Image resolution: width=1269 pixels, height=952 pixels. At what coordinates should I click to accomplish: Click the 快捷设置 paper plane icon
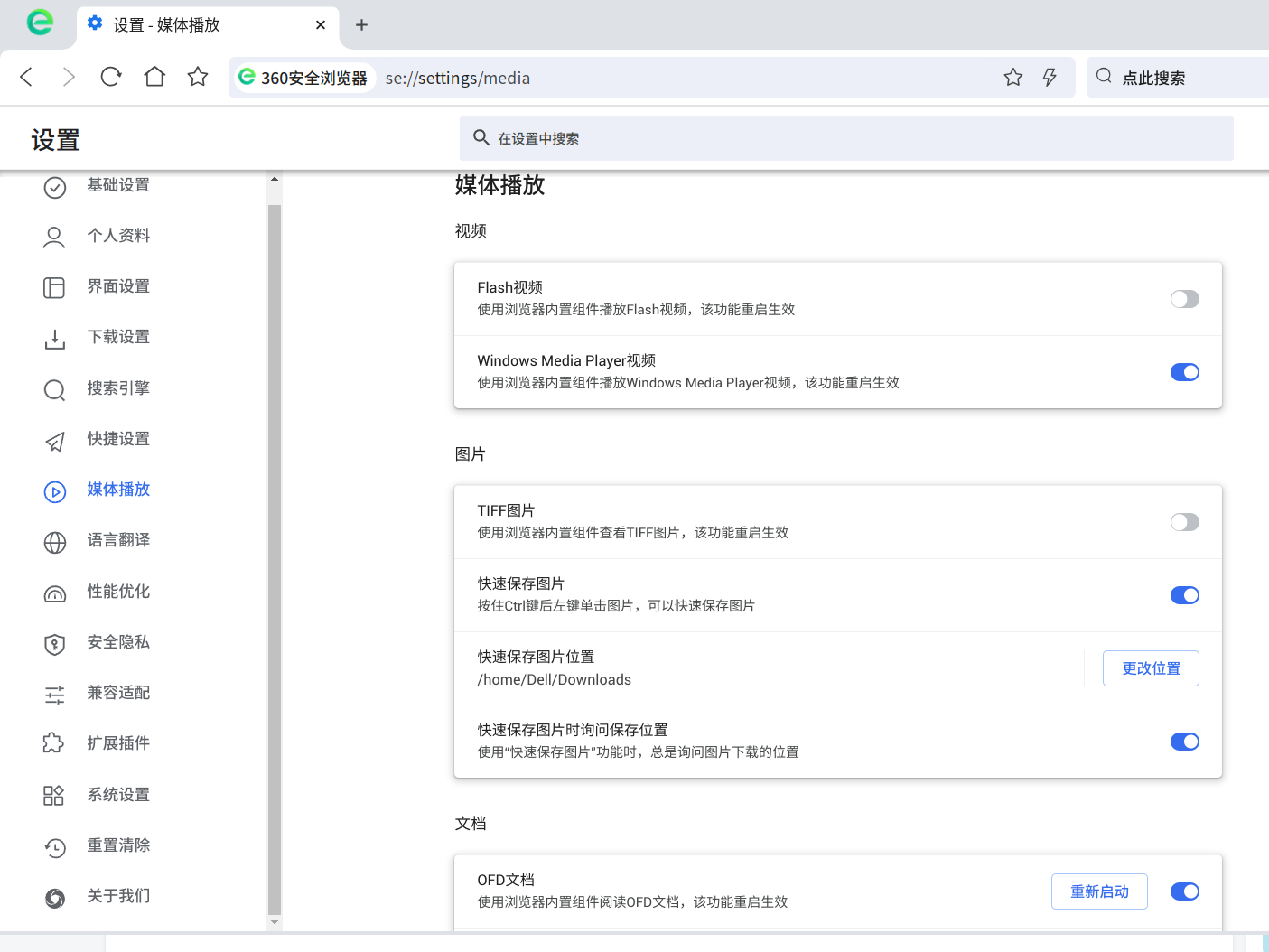(55, 441)
